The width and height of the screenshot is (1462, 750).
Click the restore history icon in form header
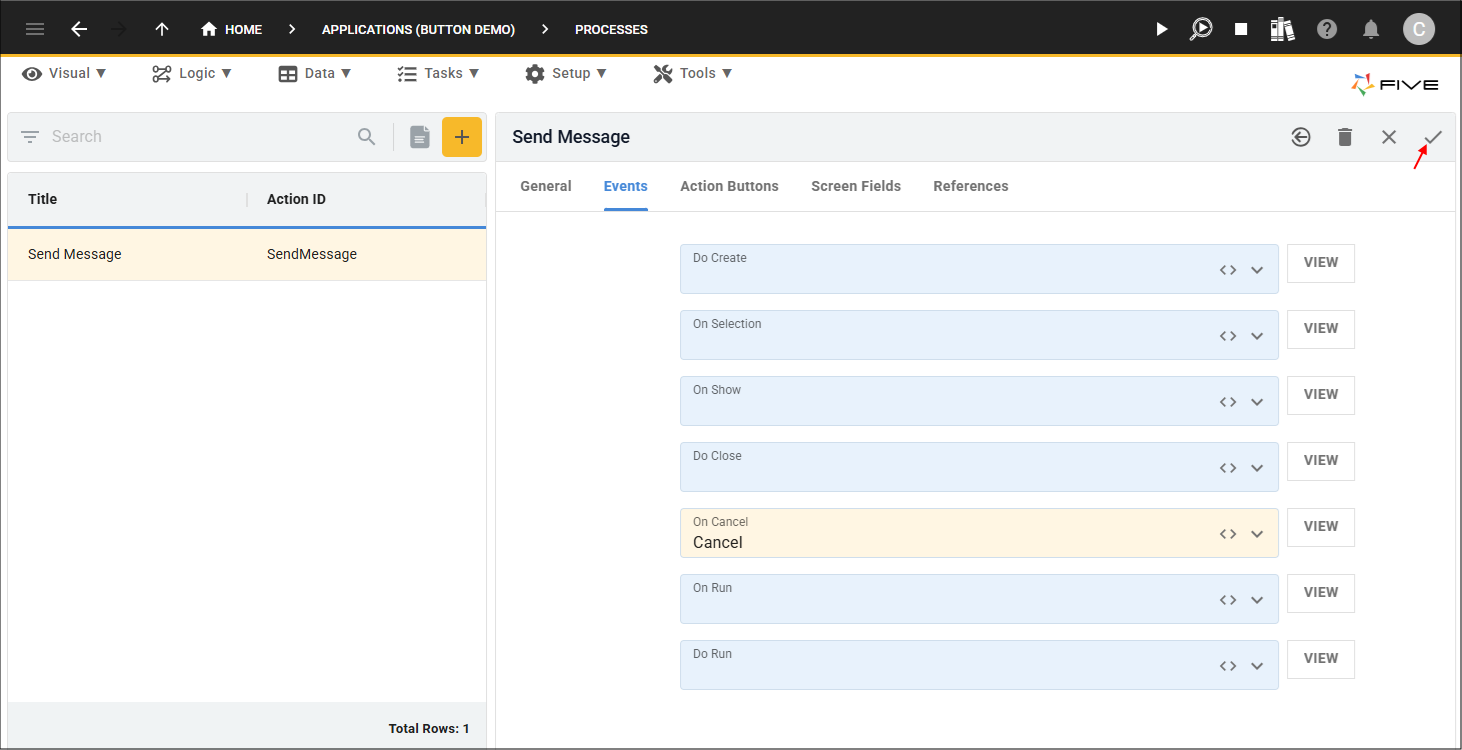[x=1300, y=137]
